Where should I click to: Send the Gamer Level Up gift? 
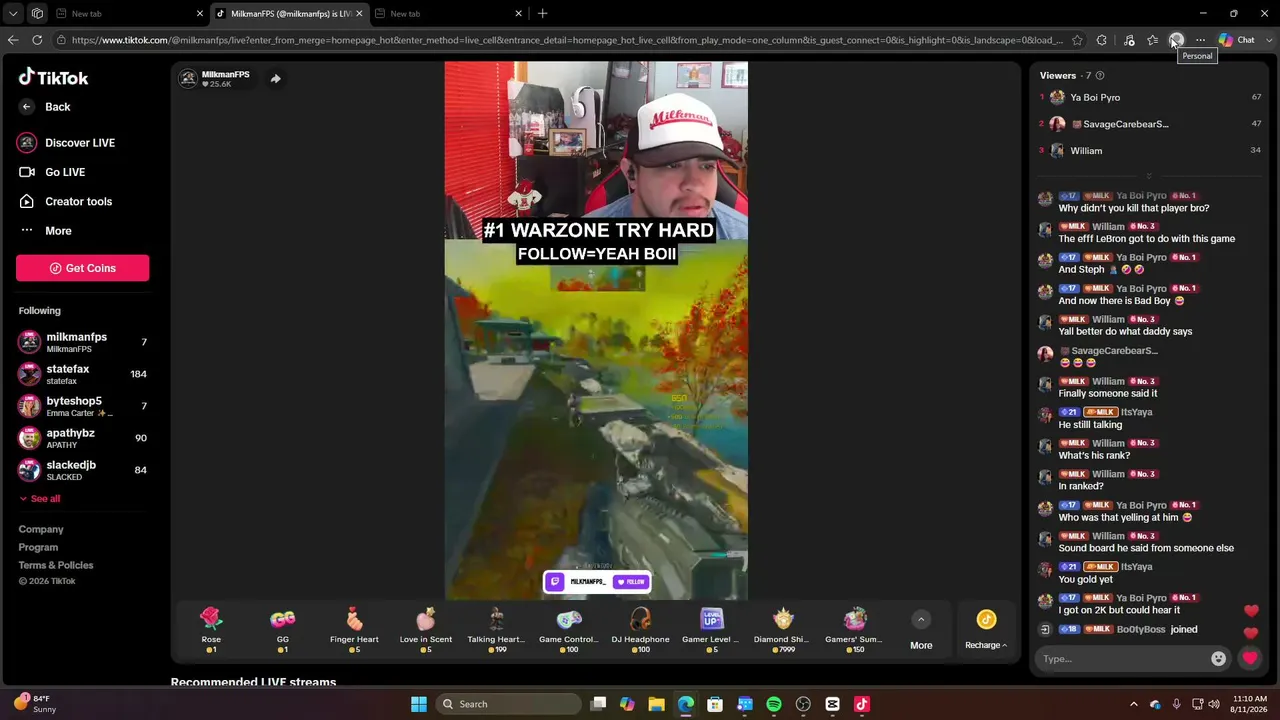coord(711,630)
